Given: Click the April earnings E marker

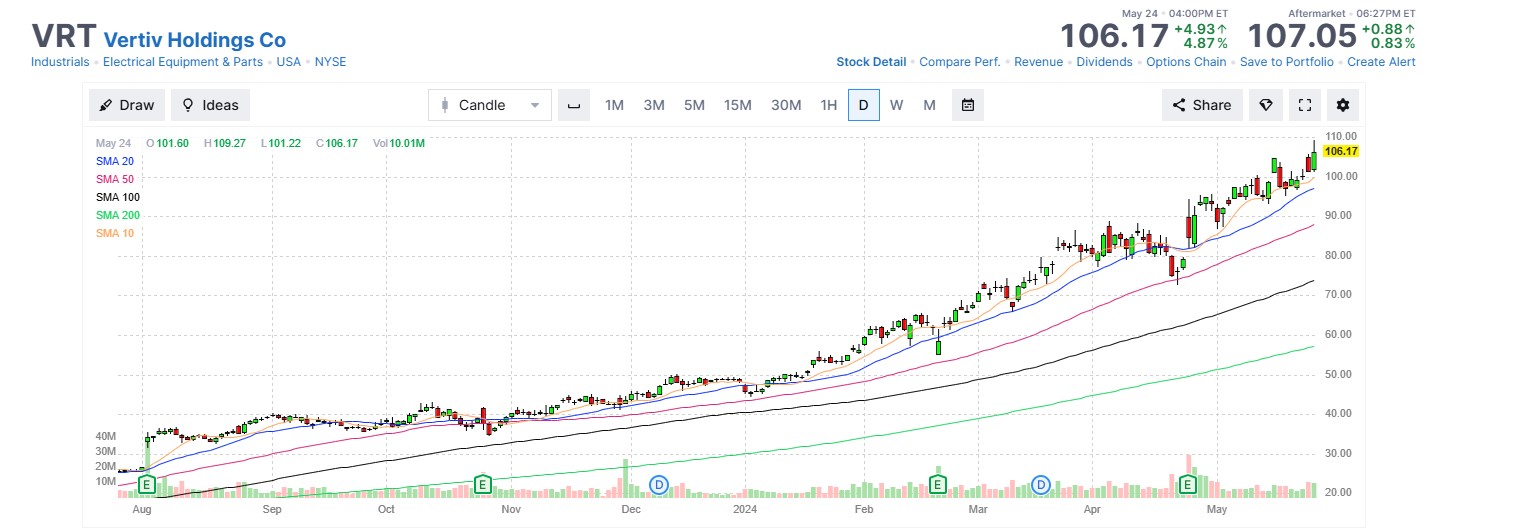Looking at the screenshot, I should pyautogui.click(x=1189, y=485).
